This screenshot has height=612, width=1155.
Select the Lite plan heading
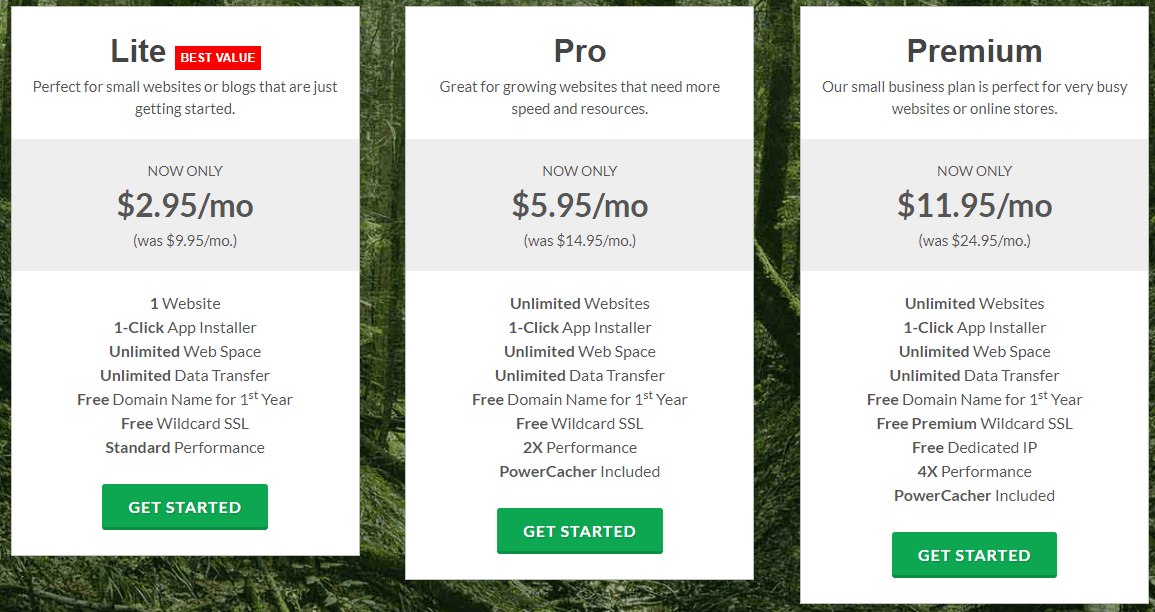tap(138, 51)
